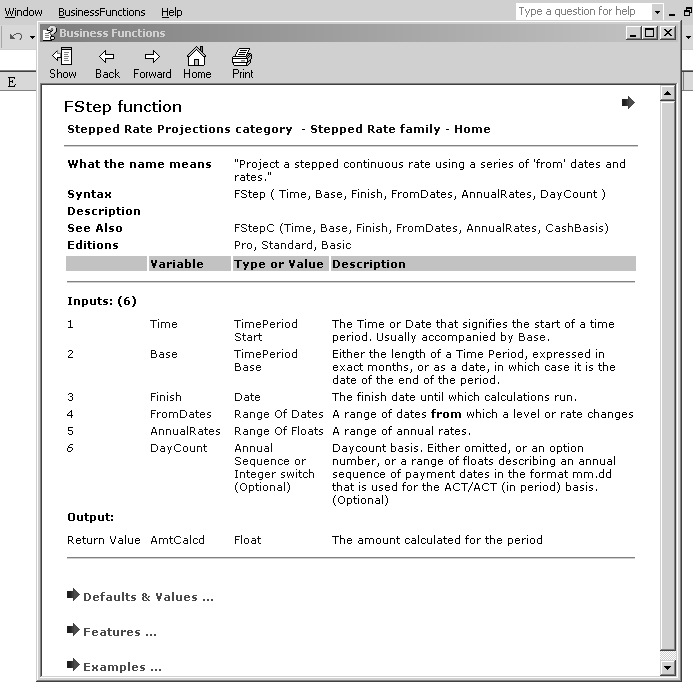Click the Business Functions title bar icon

[48, 33]
